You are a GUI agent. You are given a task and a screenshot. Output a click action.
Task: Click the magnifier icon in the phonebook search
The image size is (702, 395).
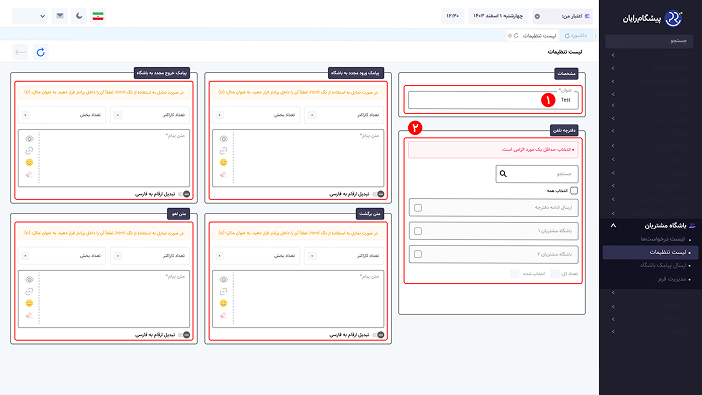(503, 174)
